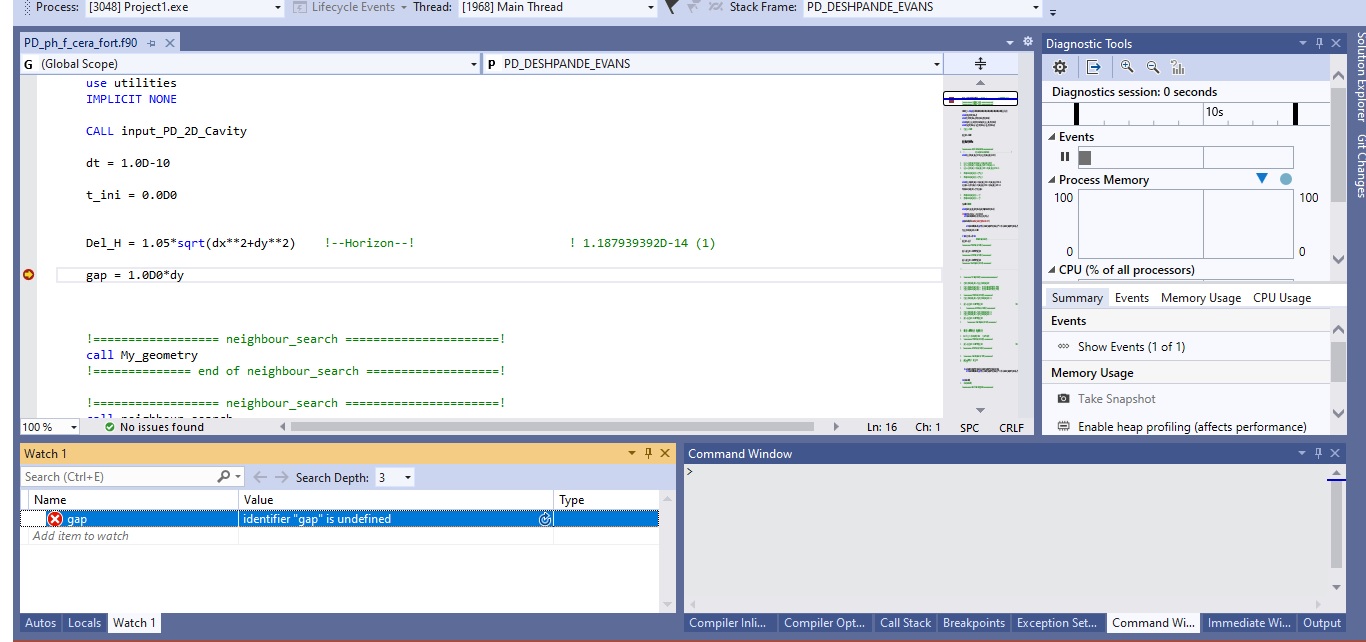
Task: Pin the Command Window panel
Action: (x=1320, y=453)
